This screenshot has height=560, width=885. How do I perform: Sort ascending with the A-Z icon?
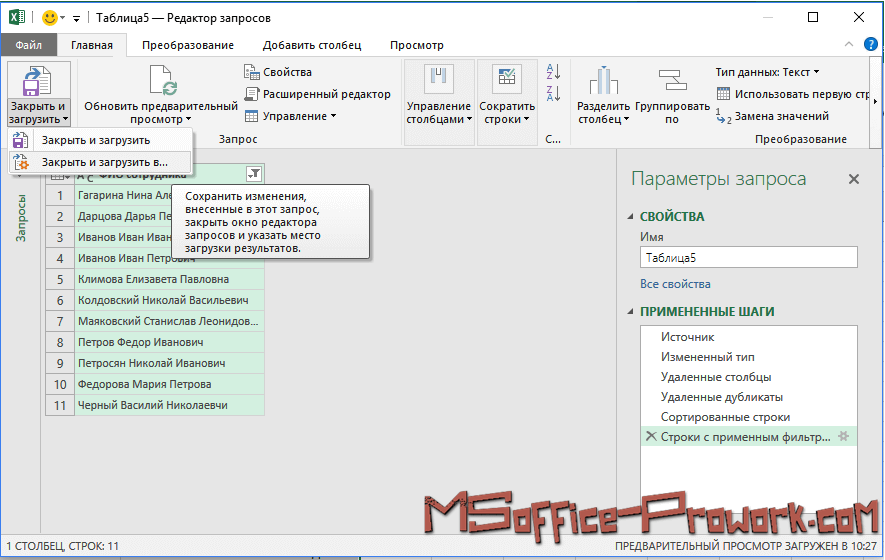[x=553, y=72]
